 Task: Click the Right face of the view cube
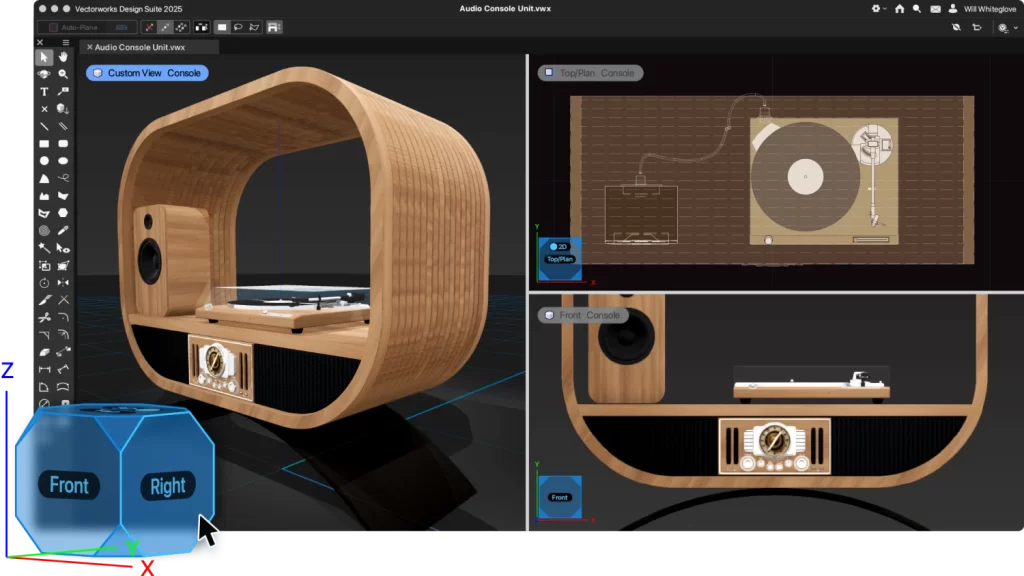(x=167, y=486)
